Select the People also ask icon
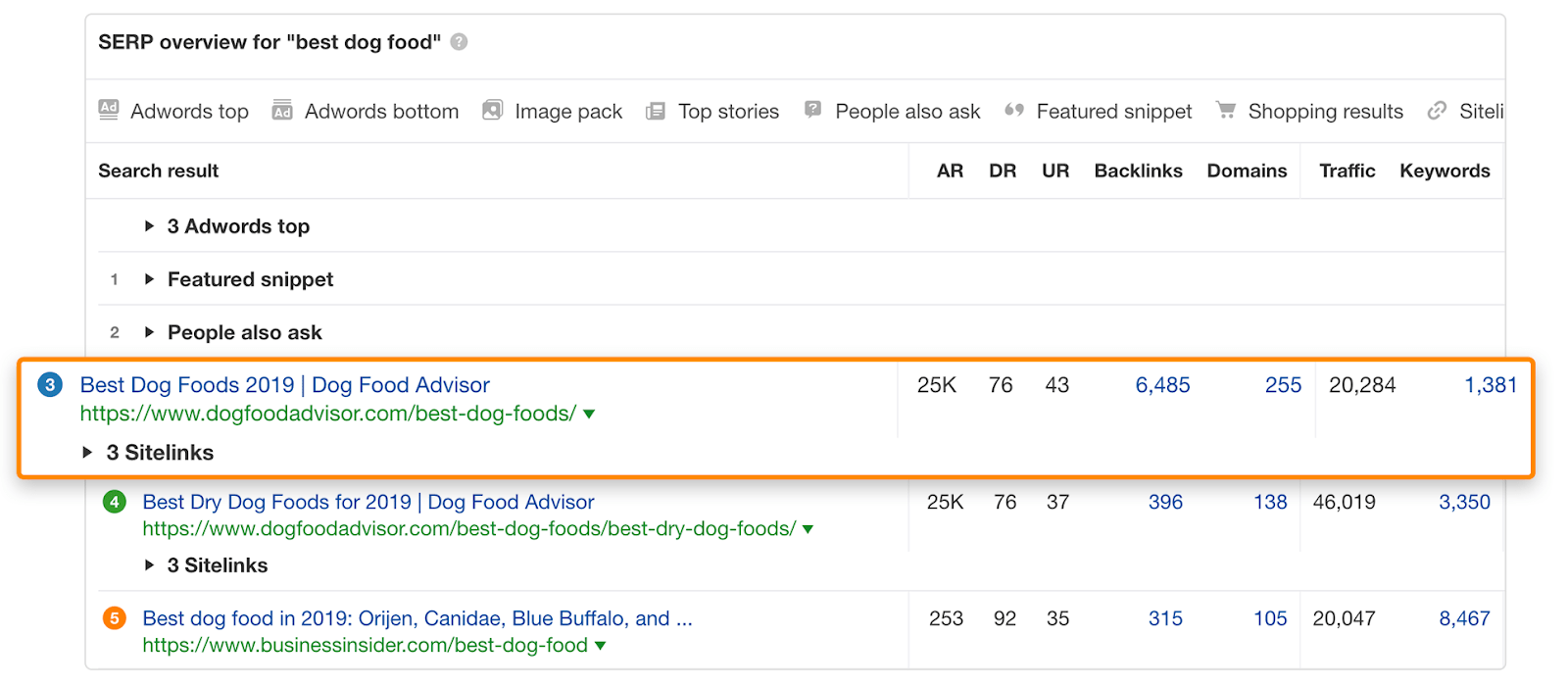This screenshot has width=1568, height=685. (811, 111)
